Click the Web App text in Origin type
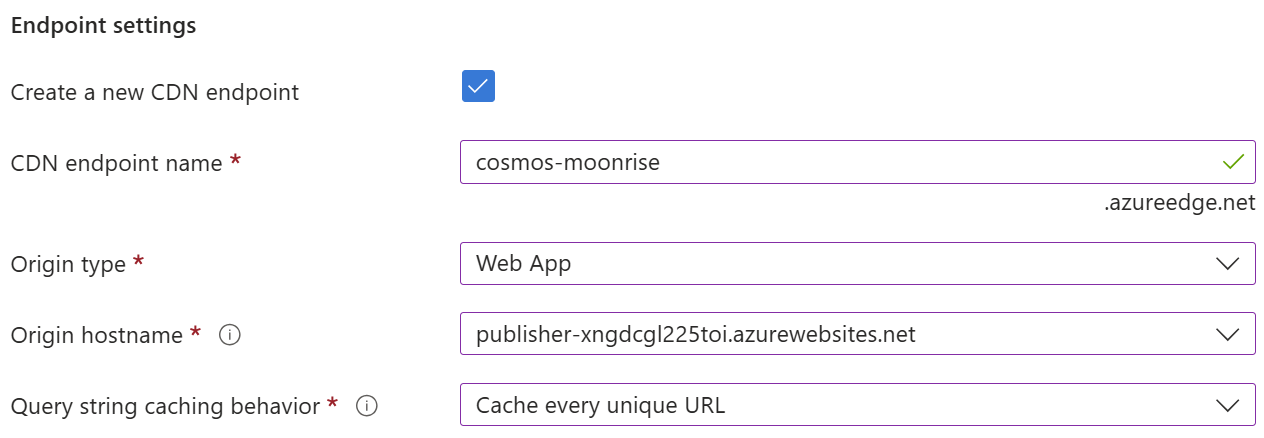The height and width of the screenshot is (438, 1264). point(524,264)
